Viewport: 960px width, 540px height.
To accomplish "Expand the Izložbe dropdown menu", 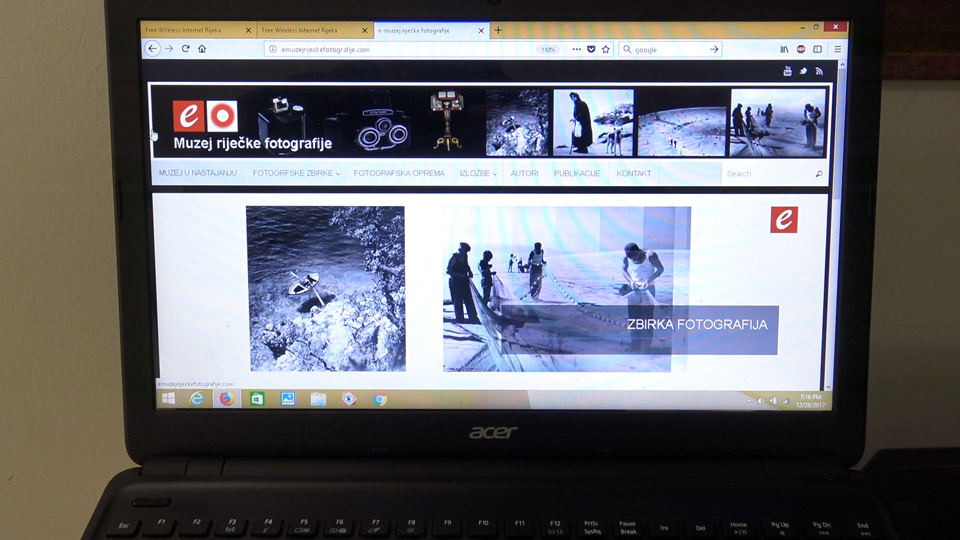I will coord(479,174).
